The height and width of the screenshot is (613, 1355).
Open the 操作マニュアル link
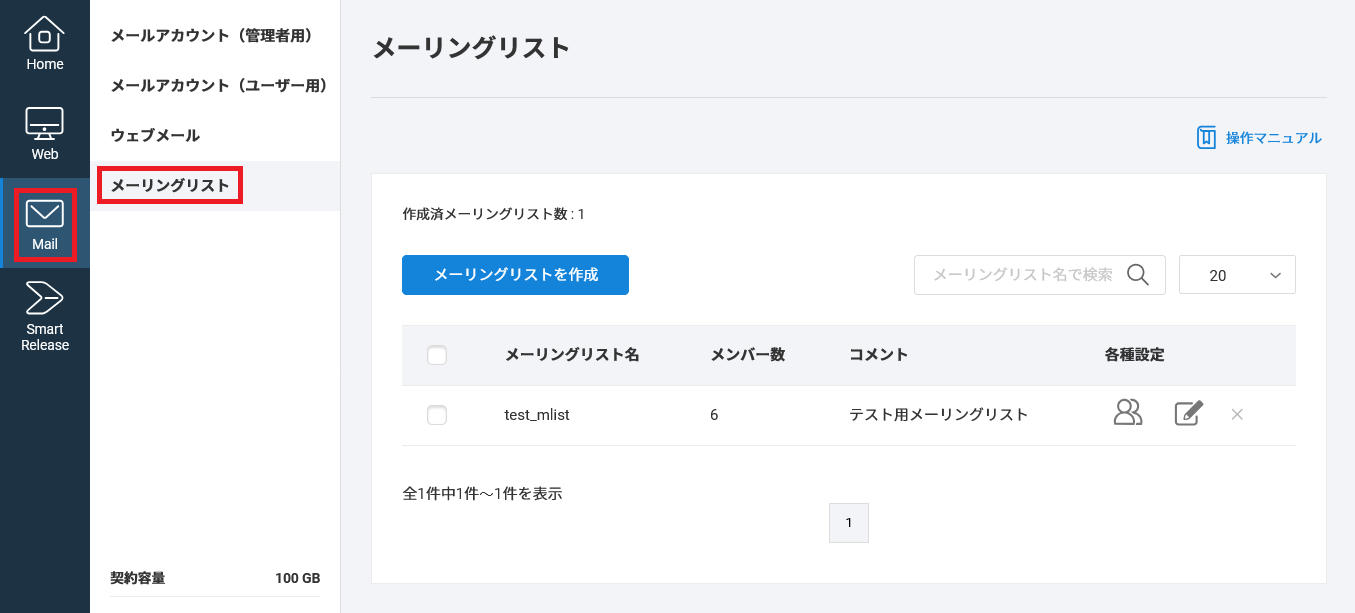(1273, 138)
